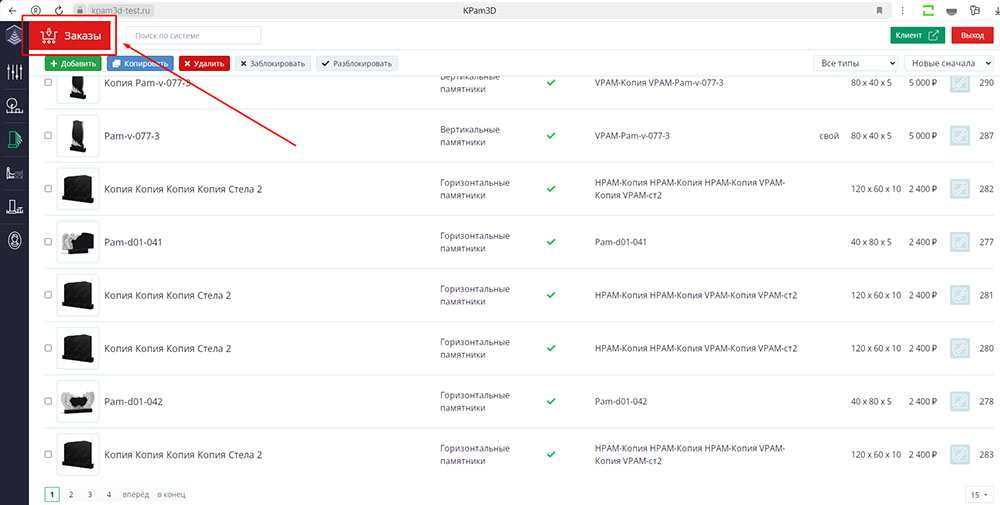Click the red Удалить button
Viewport: 1000px width, 505px height.
204,63
